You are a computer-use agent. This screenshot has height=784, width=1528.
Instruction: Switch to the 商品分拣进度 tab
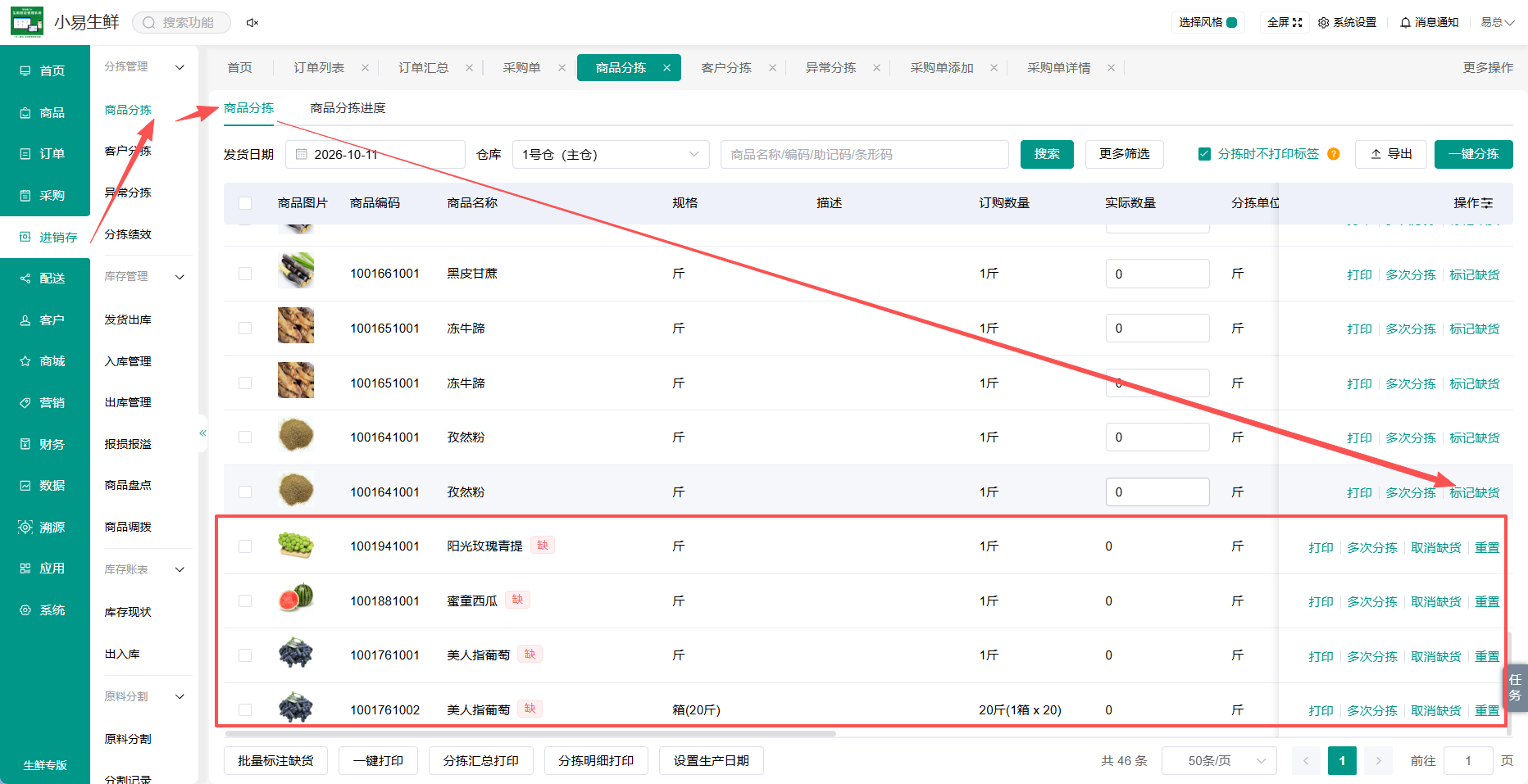pyautogui.click(x=348, y=108)
